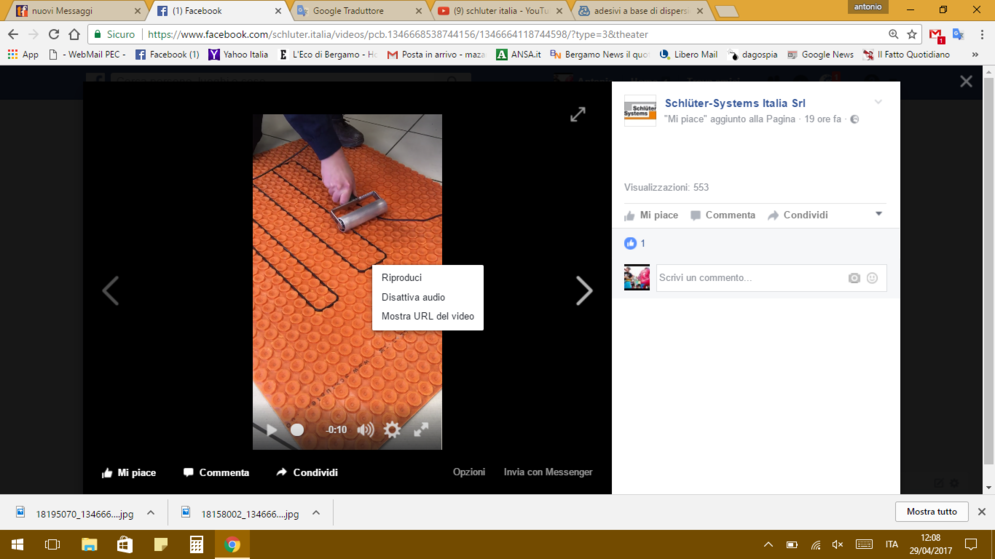This screenshot has width=995, height=559.
Task: Open the Windows Start menu
Action: [17, 544]
